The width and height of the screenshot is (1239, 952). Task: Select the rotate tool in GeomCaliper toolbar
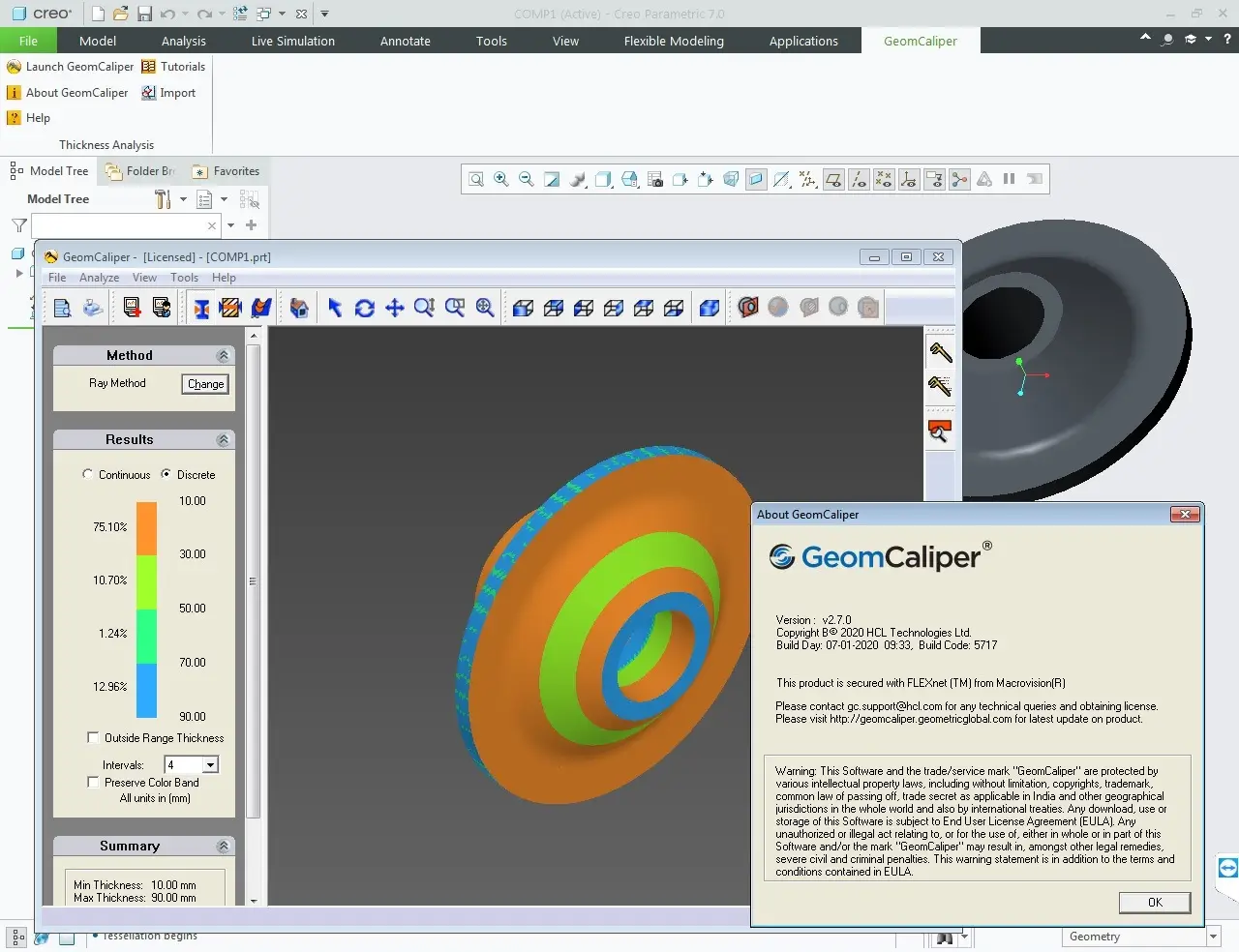click(365, 308)
